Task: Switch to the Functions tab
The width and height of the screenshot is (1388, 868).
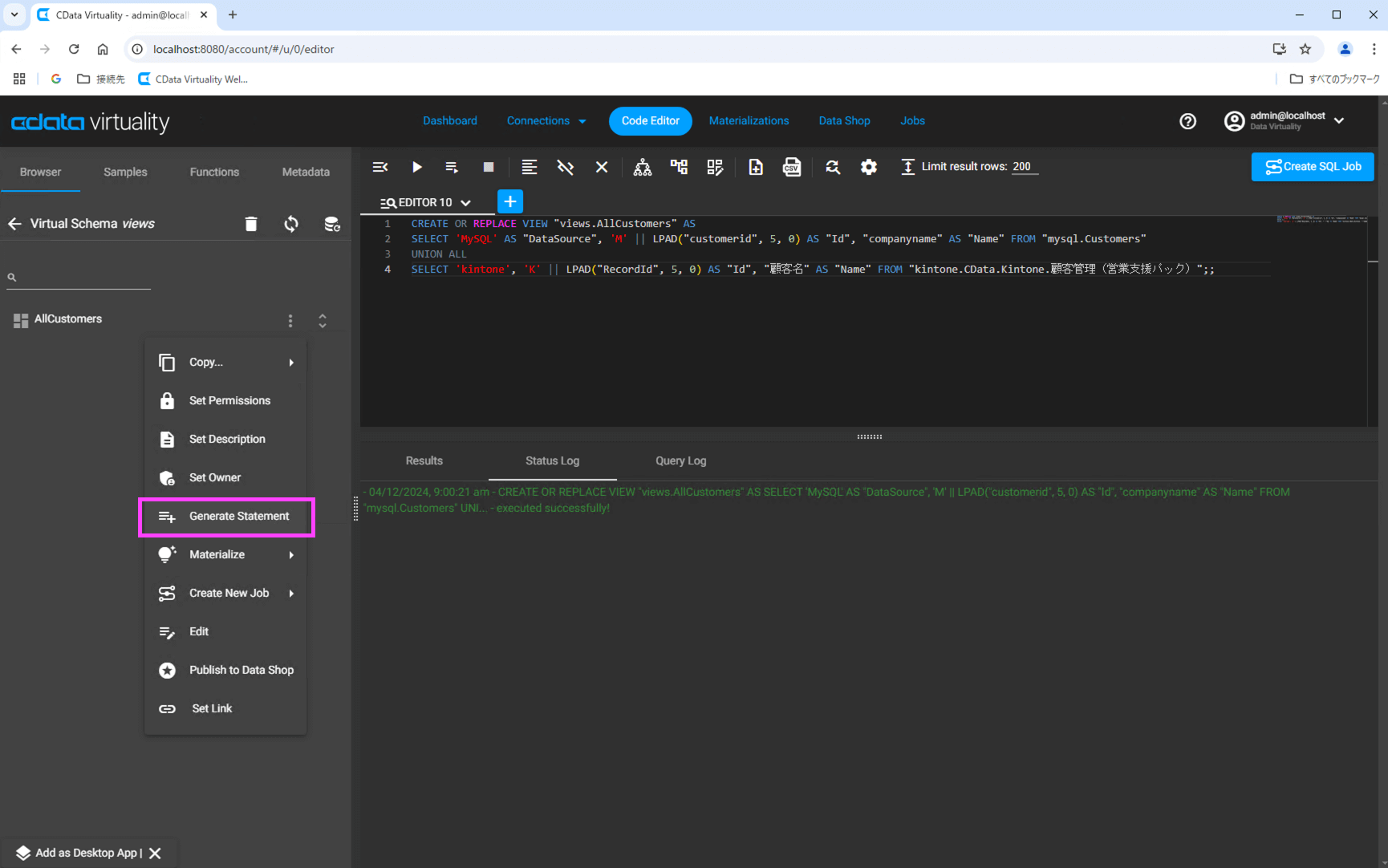Action: [x=214, y=172]
